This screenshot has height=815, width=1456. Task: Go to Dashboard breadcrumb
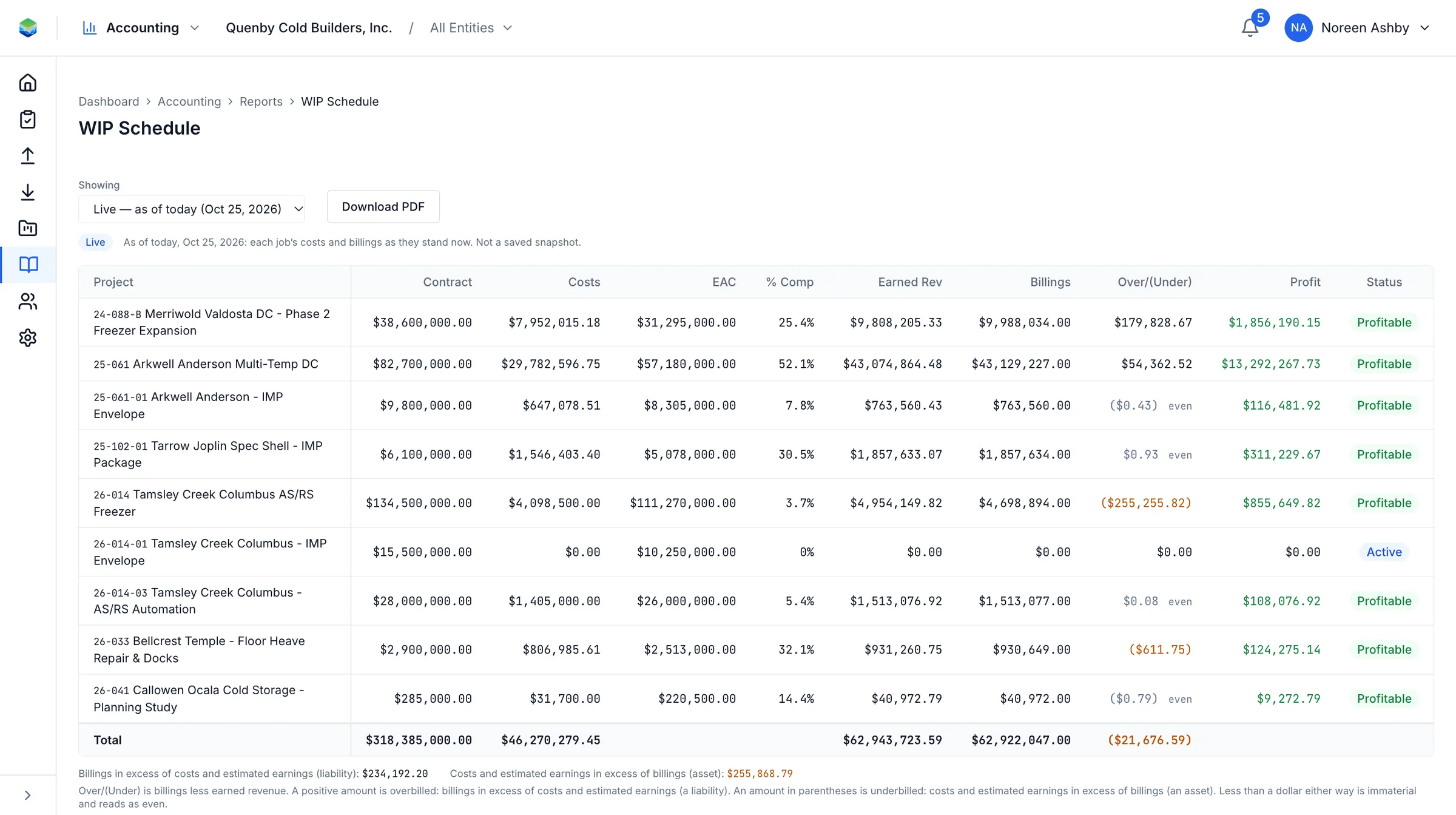(109, 101)
